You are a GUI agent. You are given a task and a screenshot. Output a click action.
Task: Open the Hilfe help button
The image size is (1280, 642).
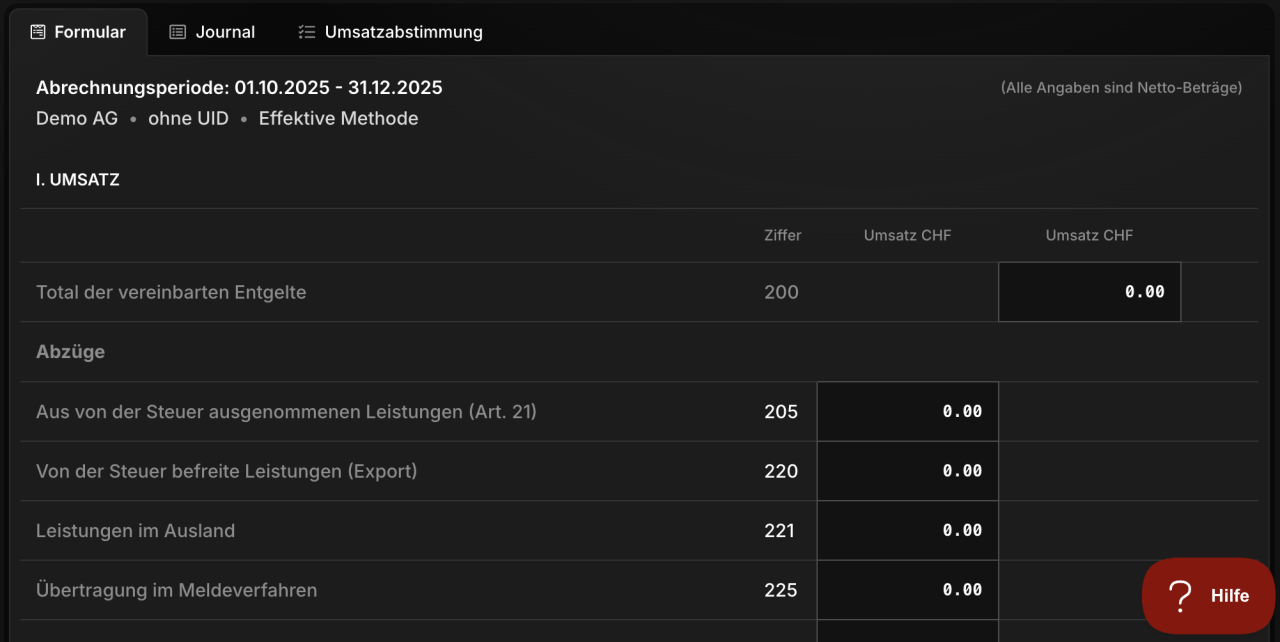coord(1208,596)
